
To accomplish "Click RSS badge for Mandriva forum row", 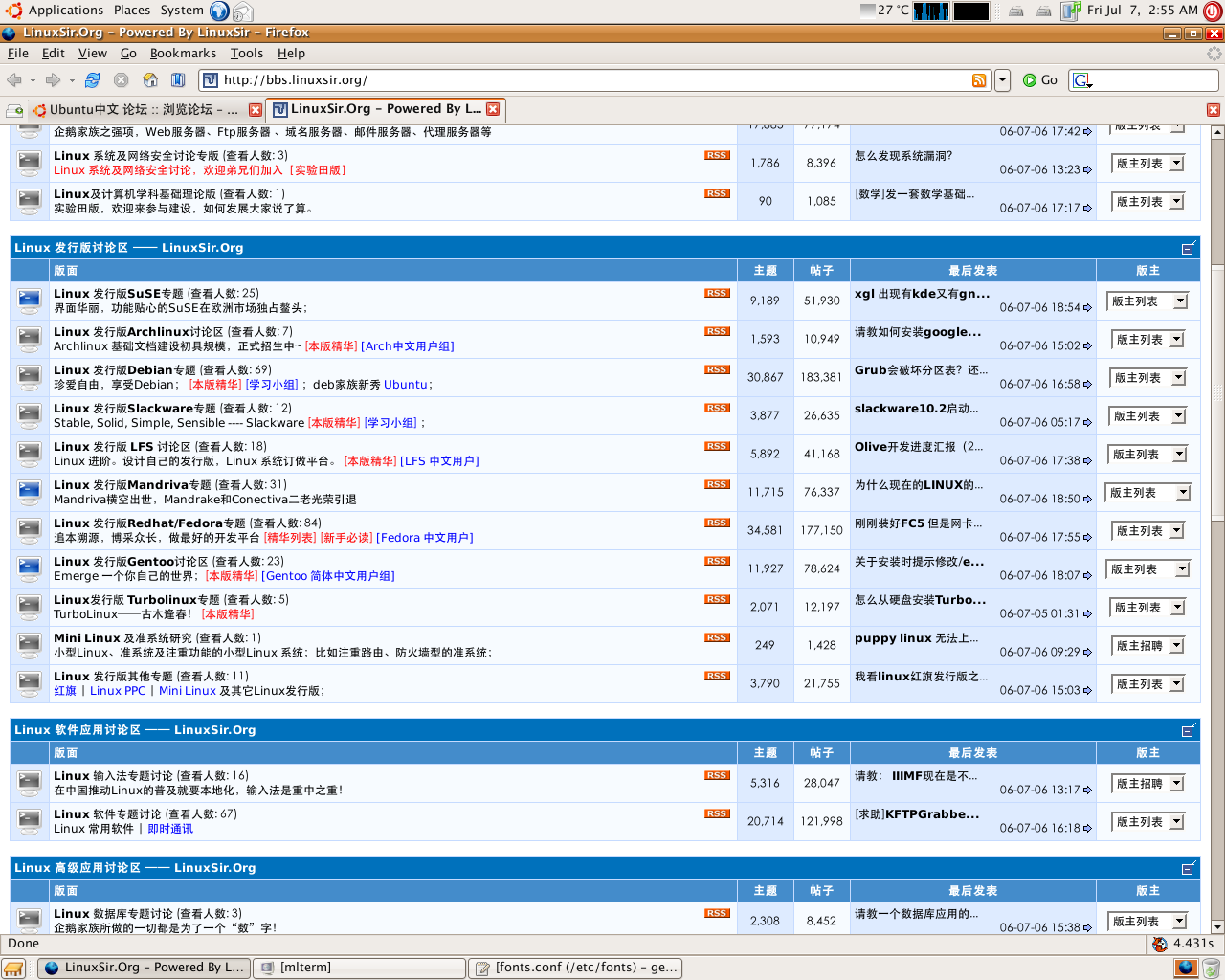I will [717, 484].
